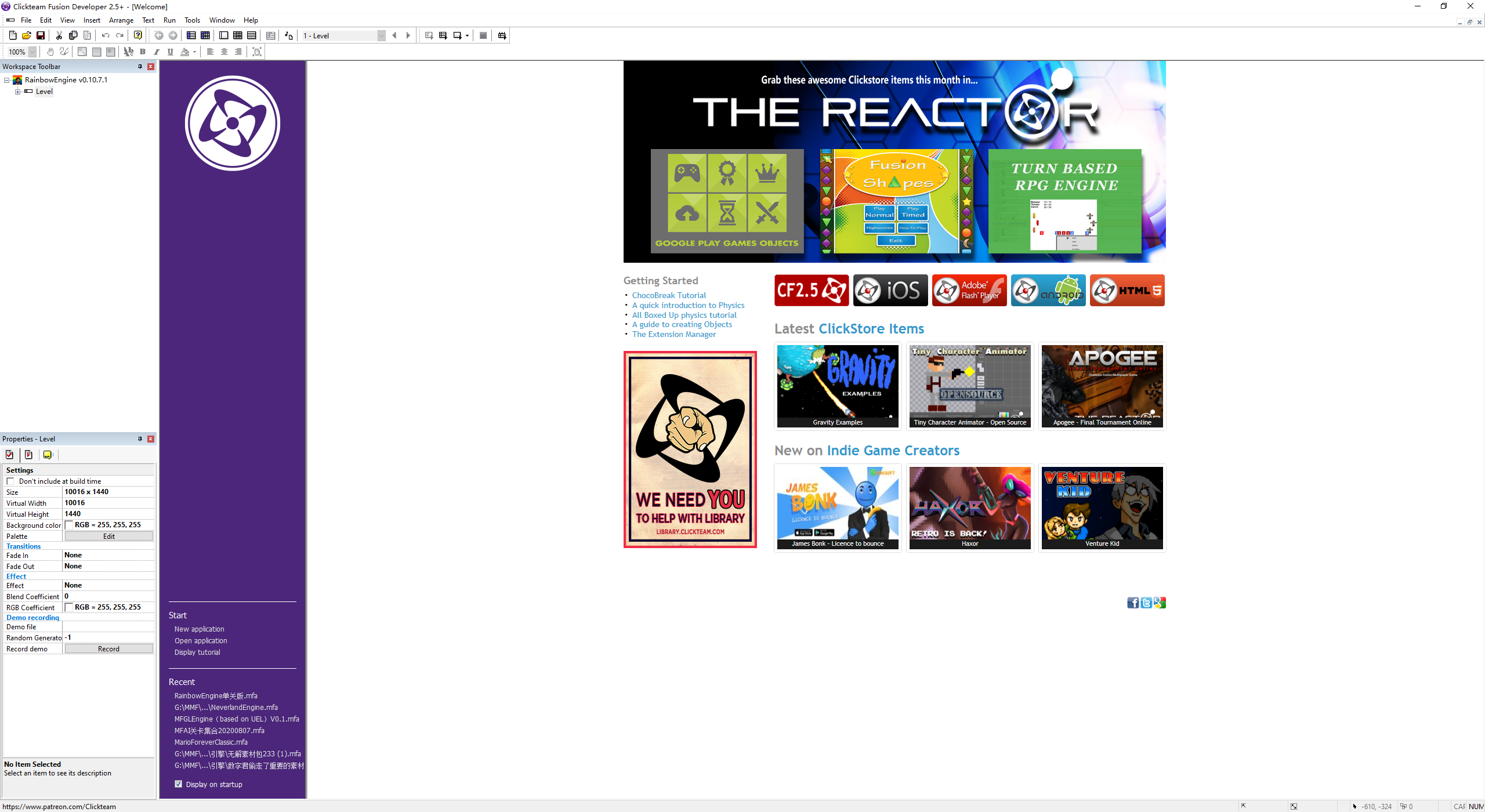Go to previous frame arrow

pyautogui.click(x=394, y=35)
